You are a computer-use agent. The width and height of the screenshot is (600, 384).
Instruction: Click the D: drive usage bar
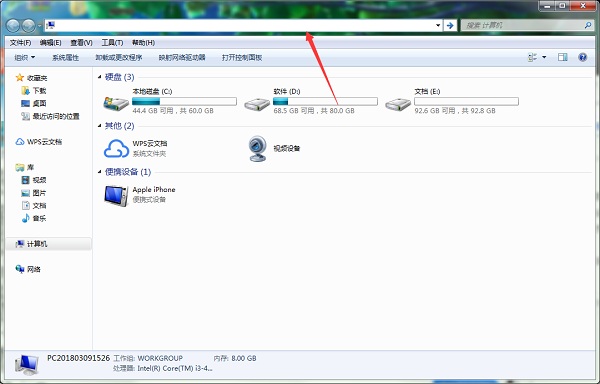click(x=325, y=101)
